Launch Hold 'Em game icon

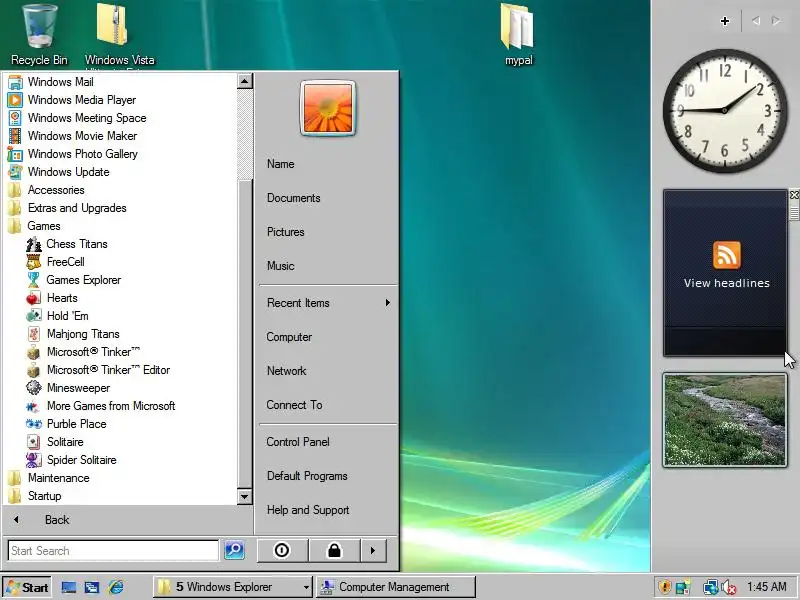(x=34, y=316)
